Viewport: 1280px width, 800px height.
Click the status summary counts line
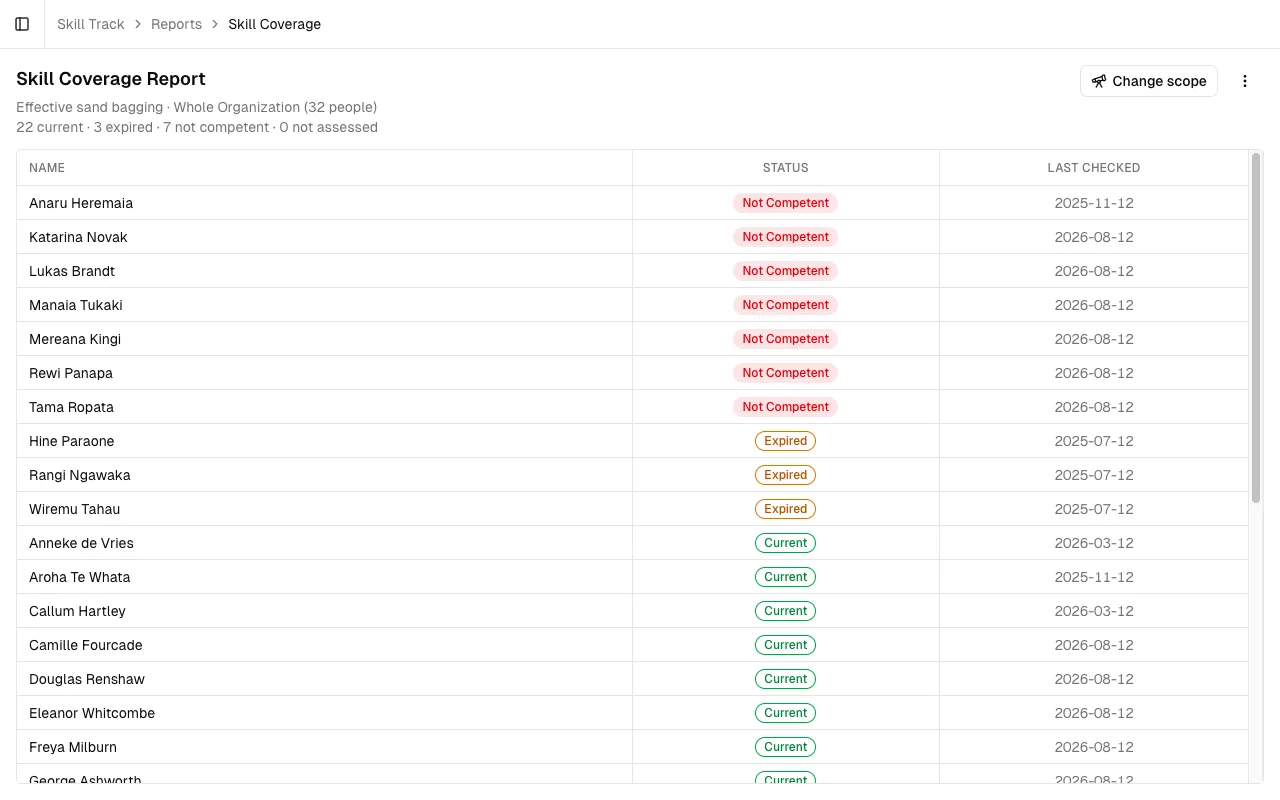pyautogui.click(x=197, y=127)
